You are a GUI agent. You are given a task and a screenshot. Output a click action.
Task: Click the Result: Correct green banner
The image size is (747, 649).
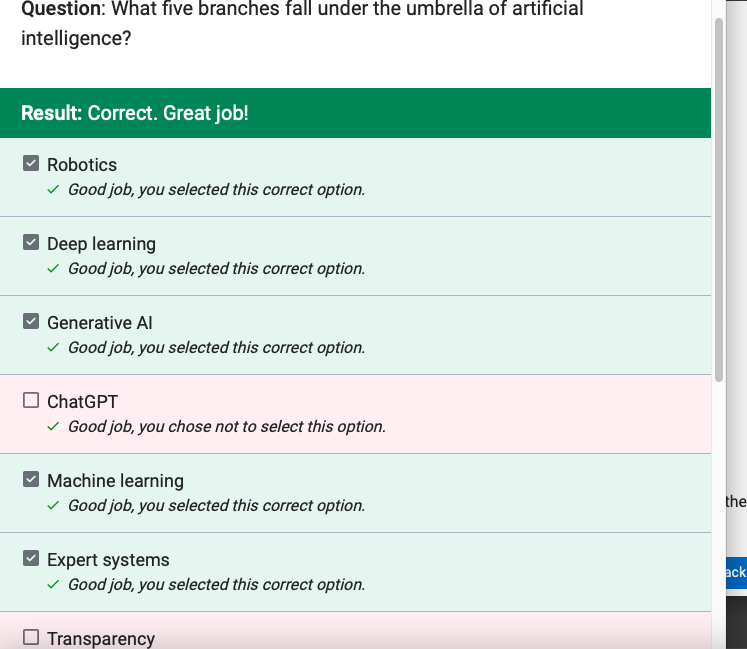(355, 113)
